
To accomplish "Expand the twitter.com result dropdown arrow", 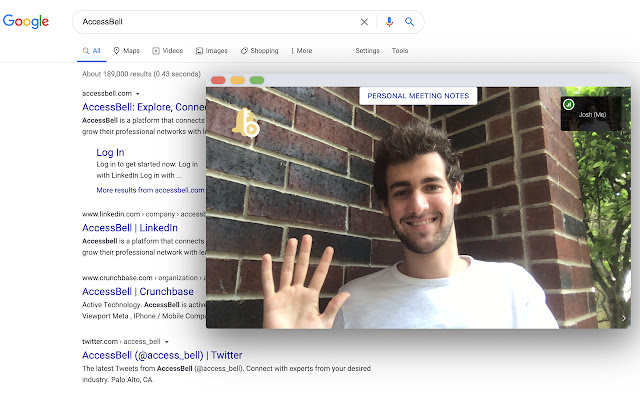I will point(167,342).
